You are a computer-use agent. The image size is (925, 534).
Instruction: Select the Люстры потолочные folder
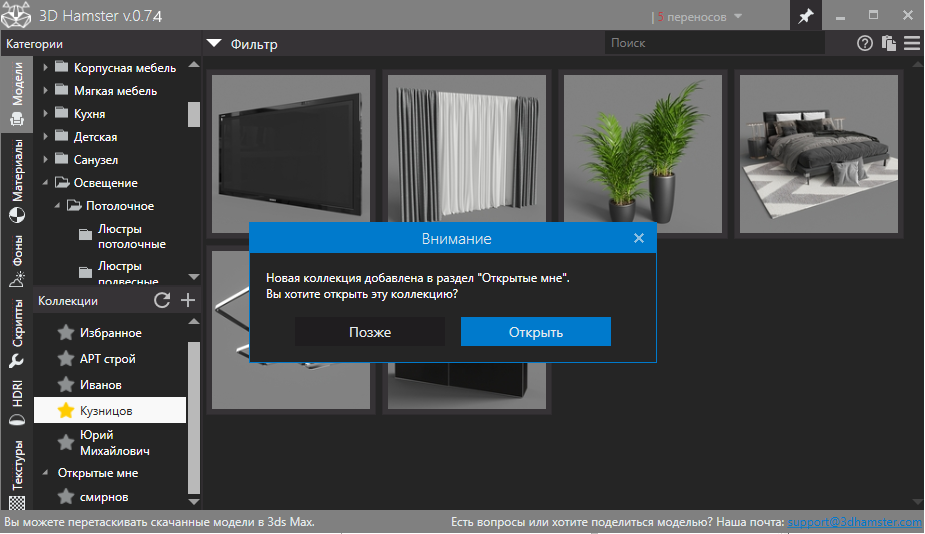132,236
